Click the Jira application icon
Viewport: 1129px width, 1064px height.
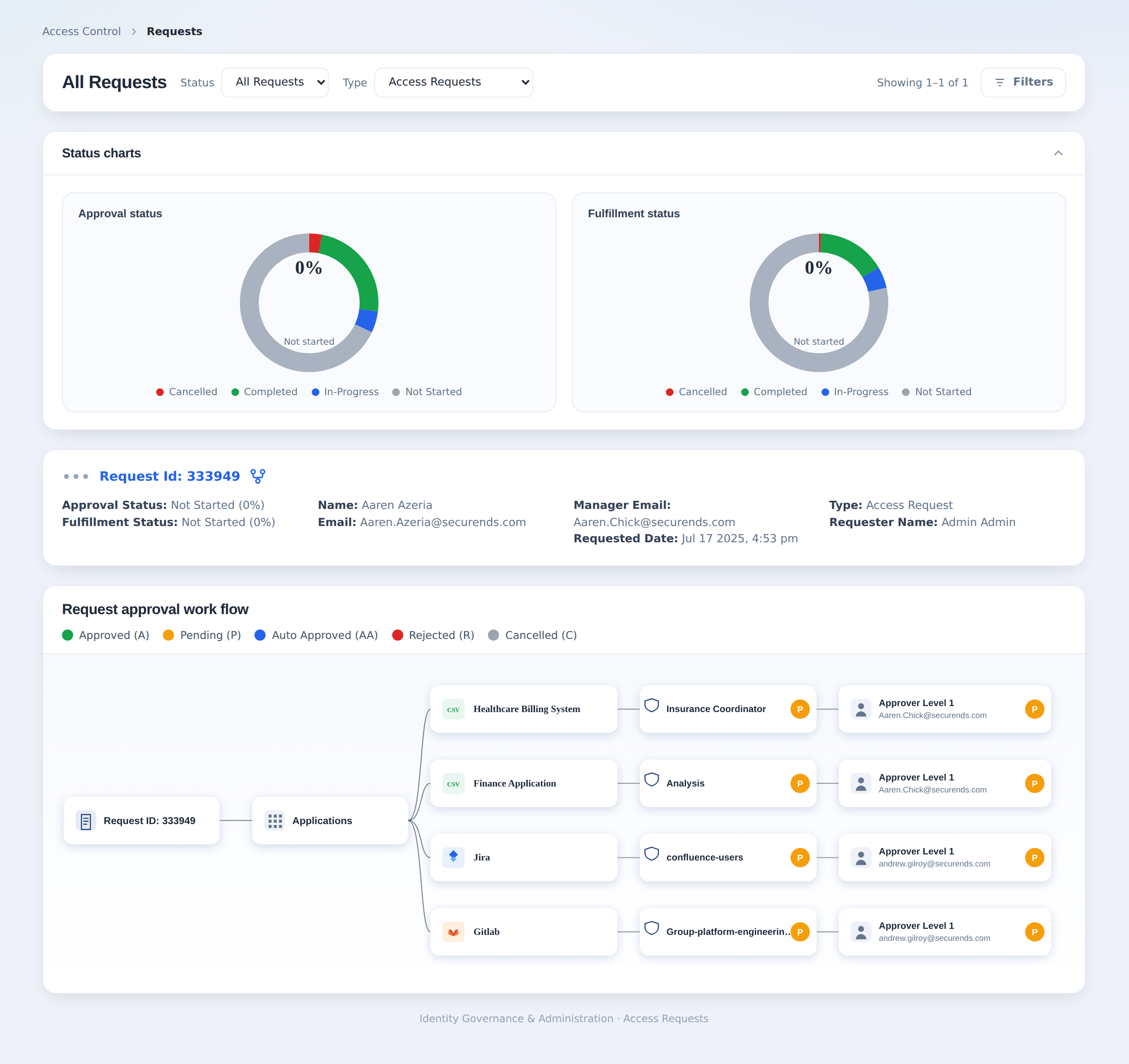pos(453,857)
